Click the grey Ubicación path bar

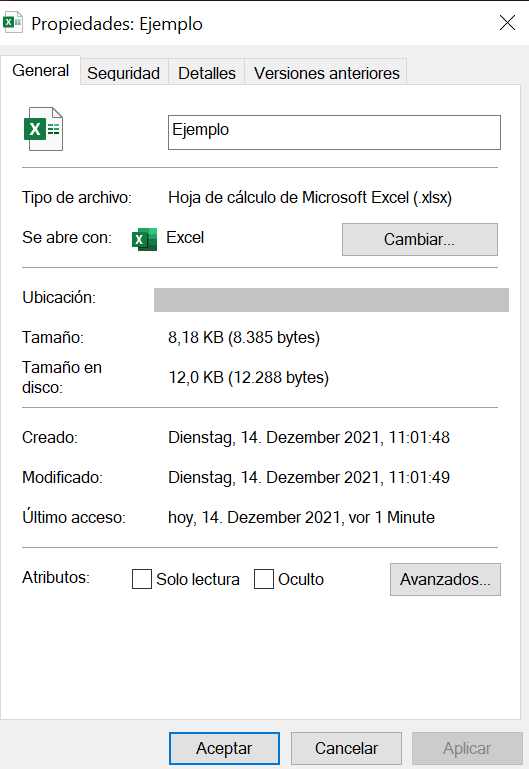pos(331,300)
